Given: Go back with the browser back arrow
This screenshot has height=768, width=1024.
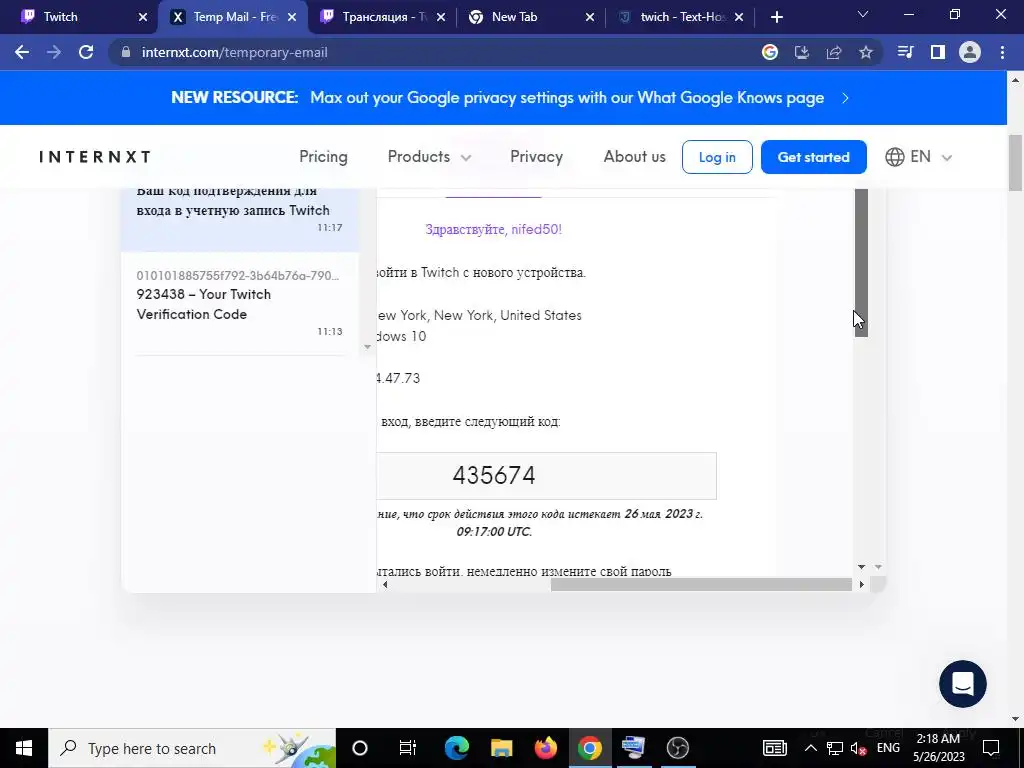Looking at the screenshot, I should click(22, 52).
